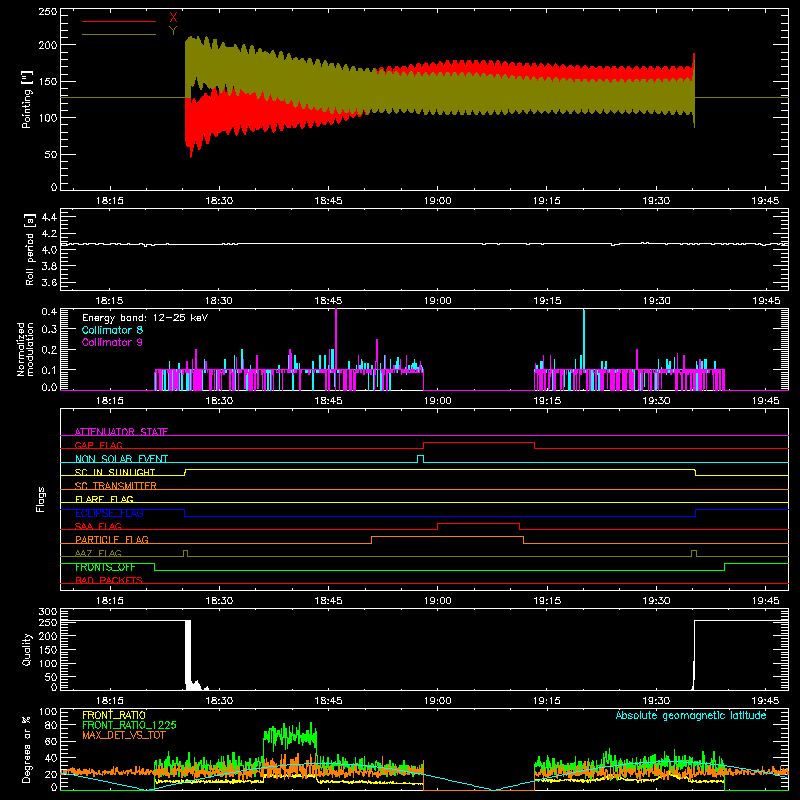Click the 'Pointing' y-axis title
800x800 pixels.
tap(27, 99)
